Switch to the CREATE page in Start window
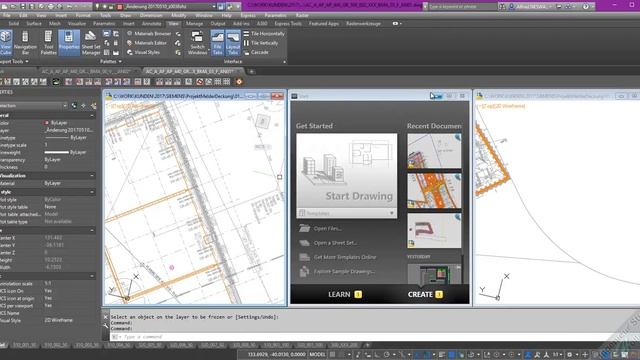 point(425,294)
